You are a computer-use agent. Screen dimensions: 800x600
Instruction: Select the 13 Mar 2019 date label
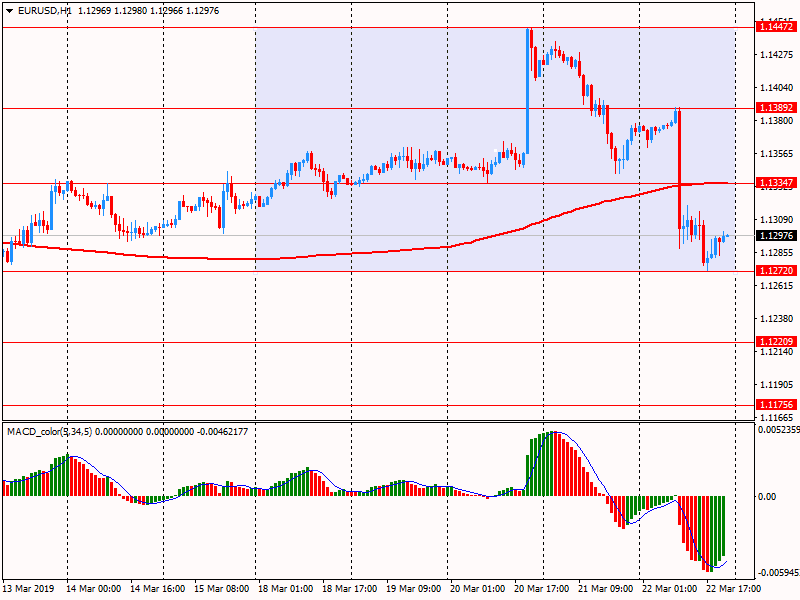pyautogui.click(x=28, y=589)
